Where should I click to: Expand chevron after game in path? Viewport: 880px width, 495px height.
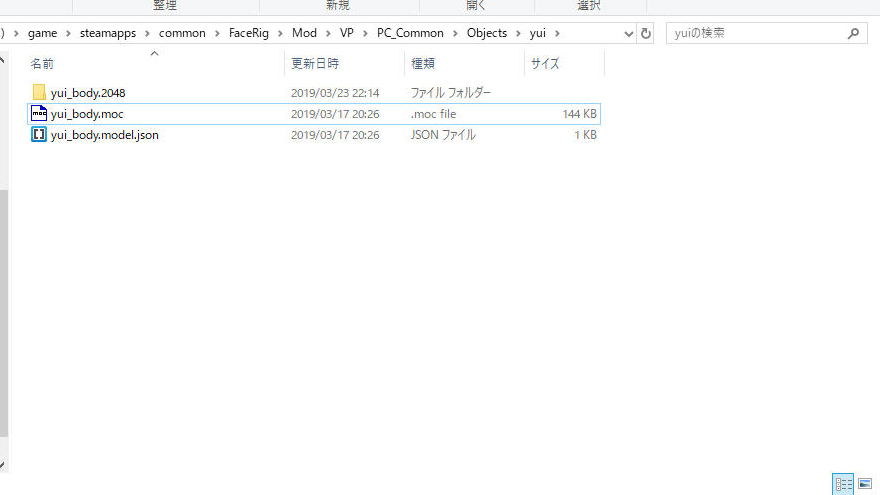tap(68, 33)
